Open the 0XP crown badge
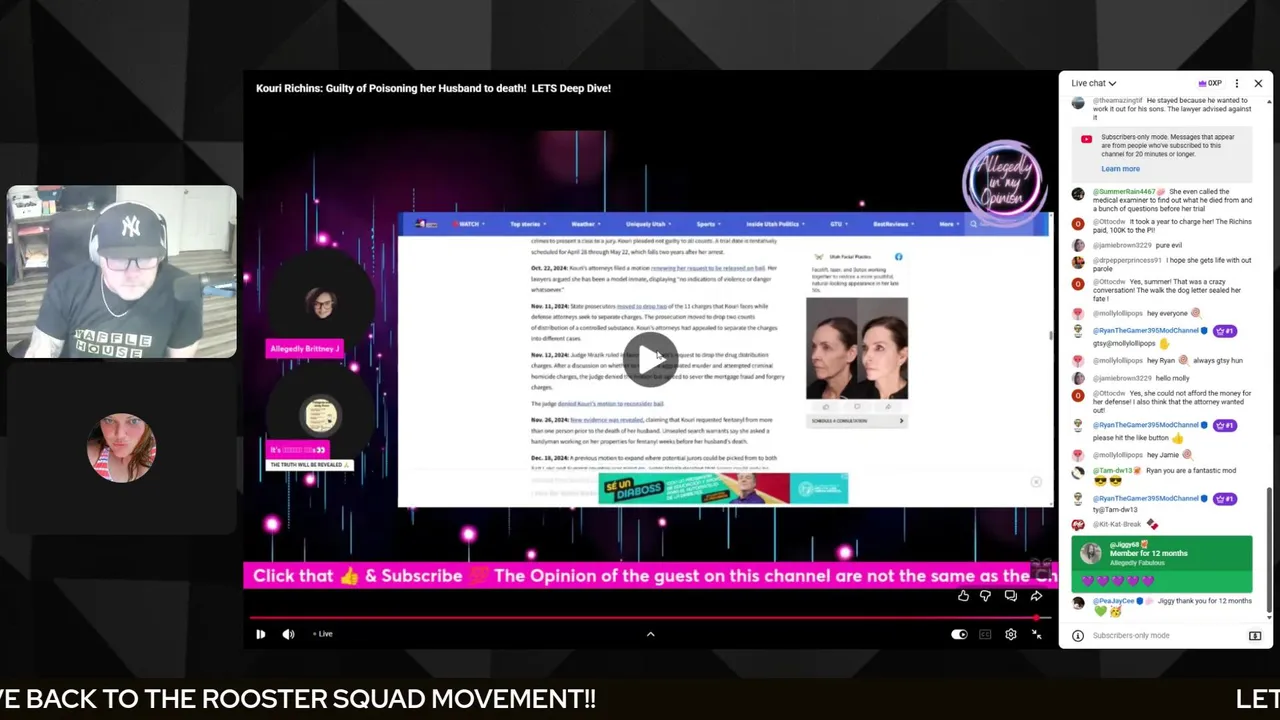 point(1210,83)
